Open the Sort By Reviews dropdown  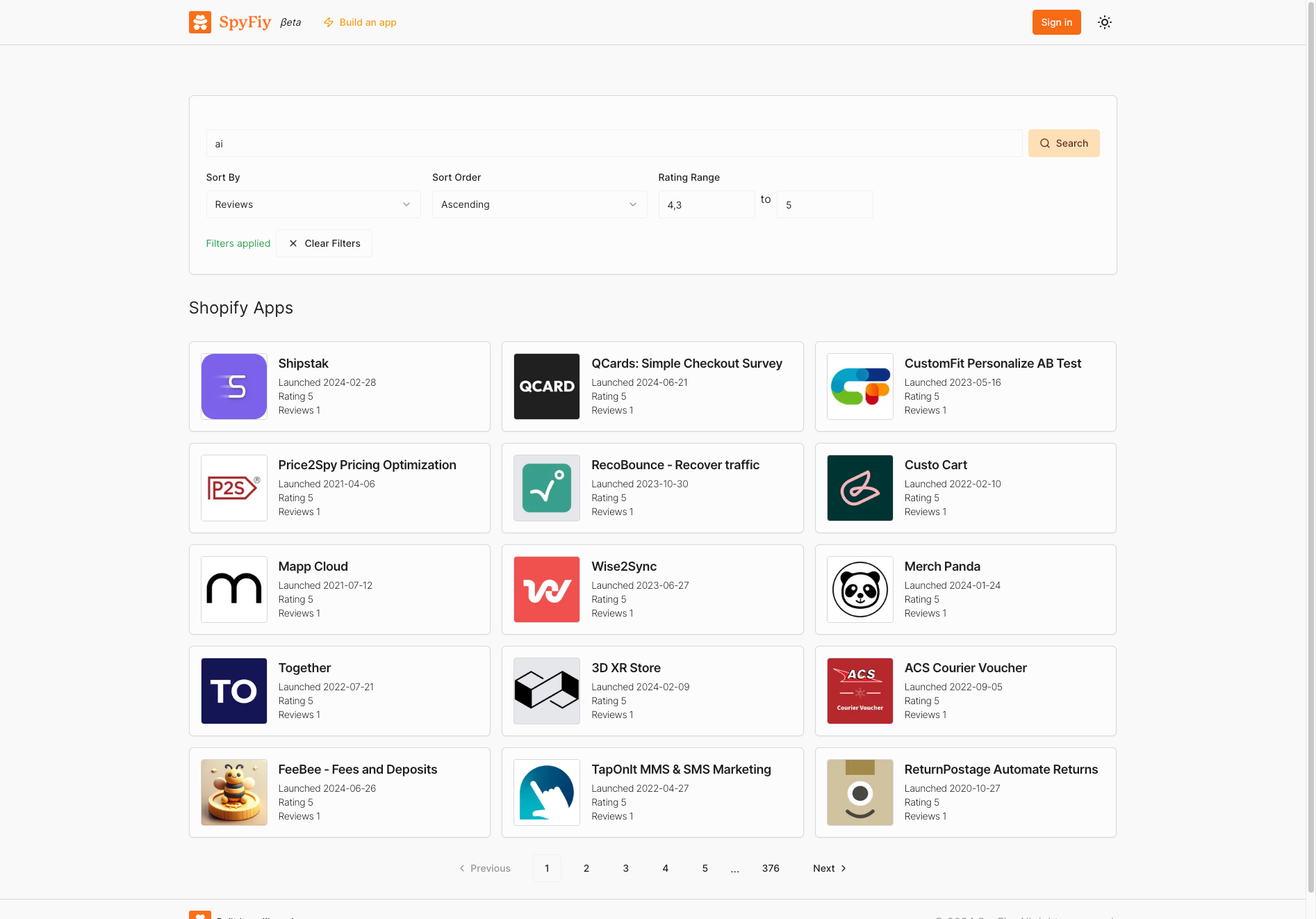point(313,204)
